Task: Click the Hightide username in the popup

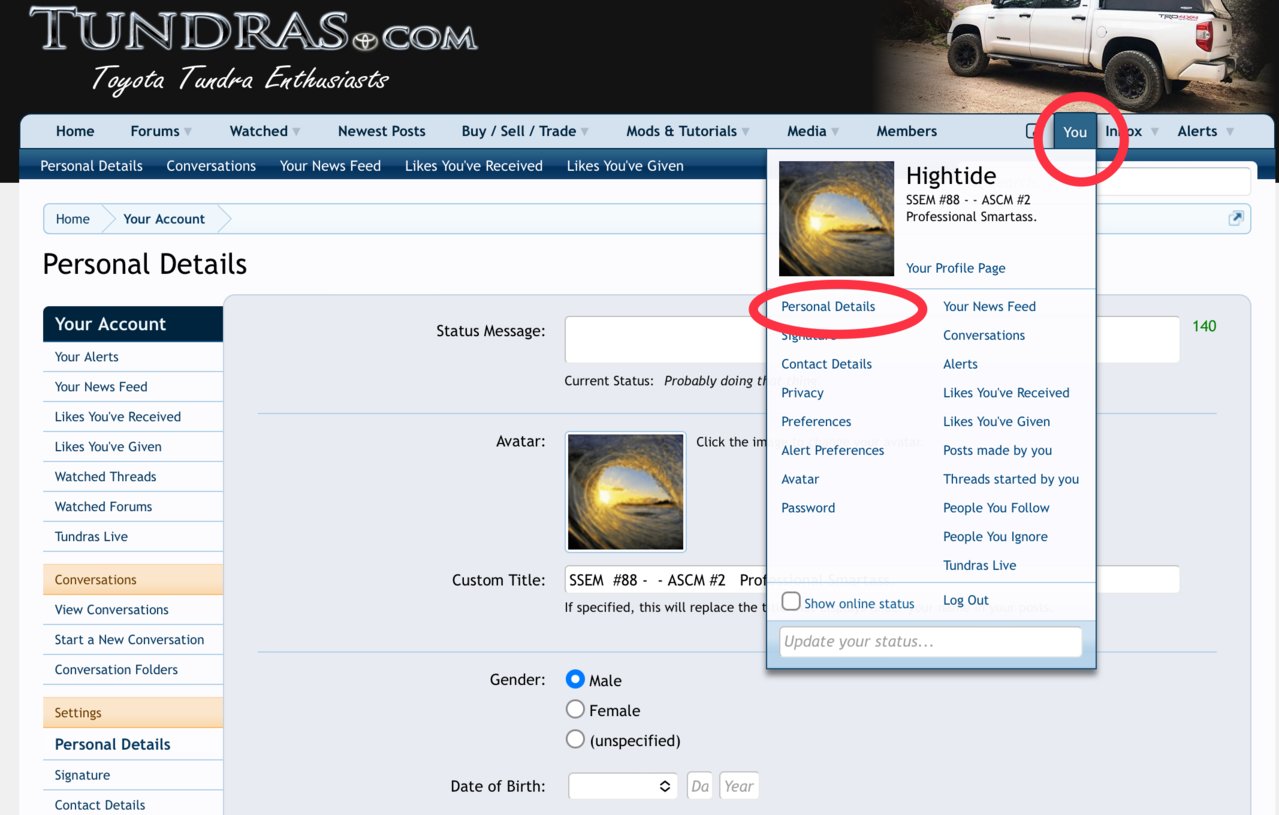Action: [951, 176]
